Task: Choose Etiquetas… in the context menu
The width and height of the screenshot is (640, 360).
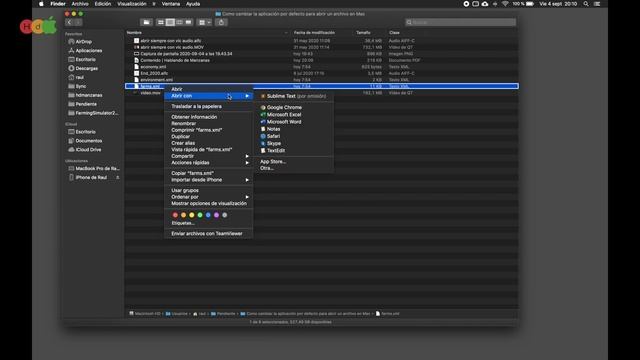Action: [209, 223]
